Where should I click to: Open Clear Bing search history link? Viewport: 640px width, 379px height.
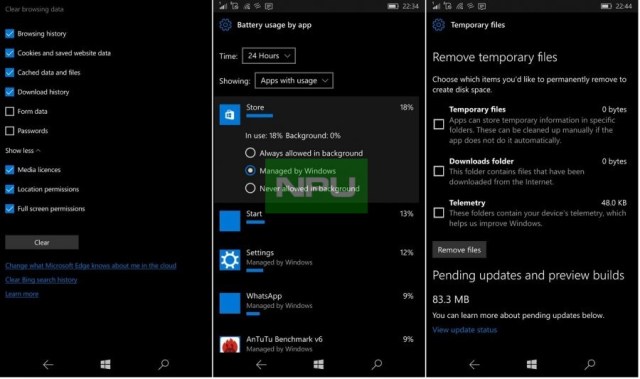pos(41,280)
